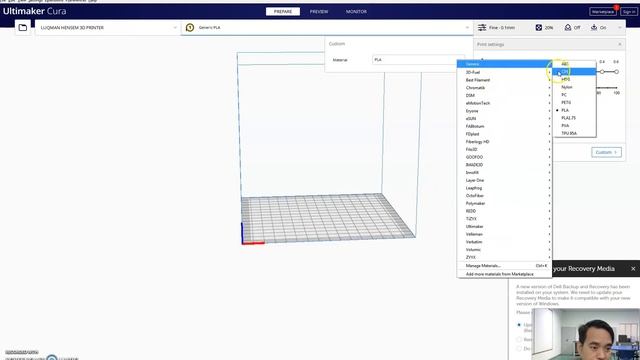This screenshot has height=360, width=640.
Task: Expand the Polymaker brand submenu
Action: (504, 203)
